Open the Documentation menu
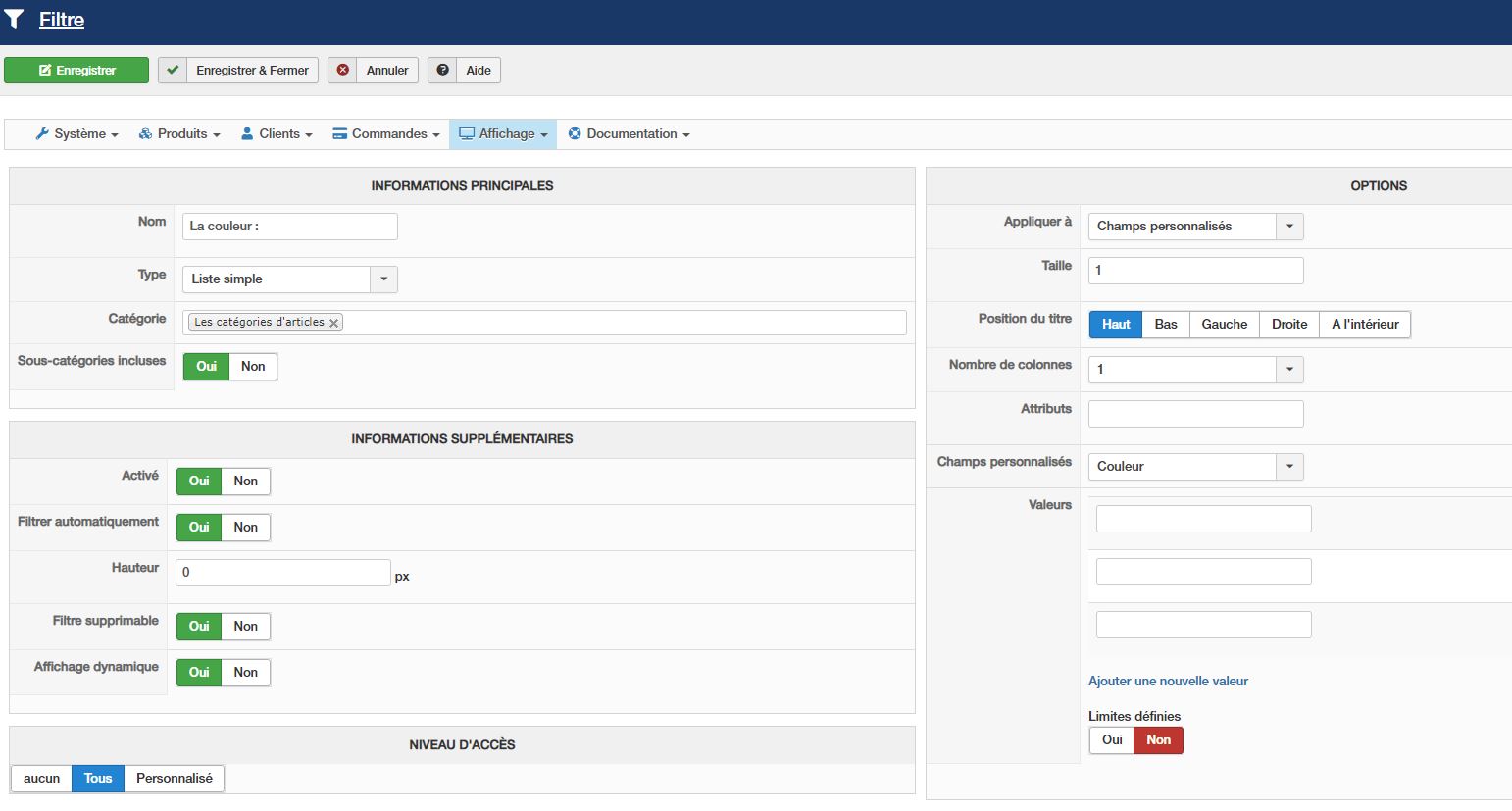1512x811 pixels. coord(629,134)
